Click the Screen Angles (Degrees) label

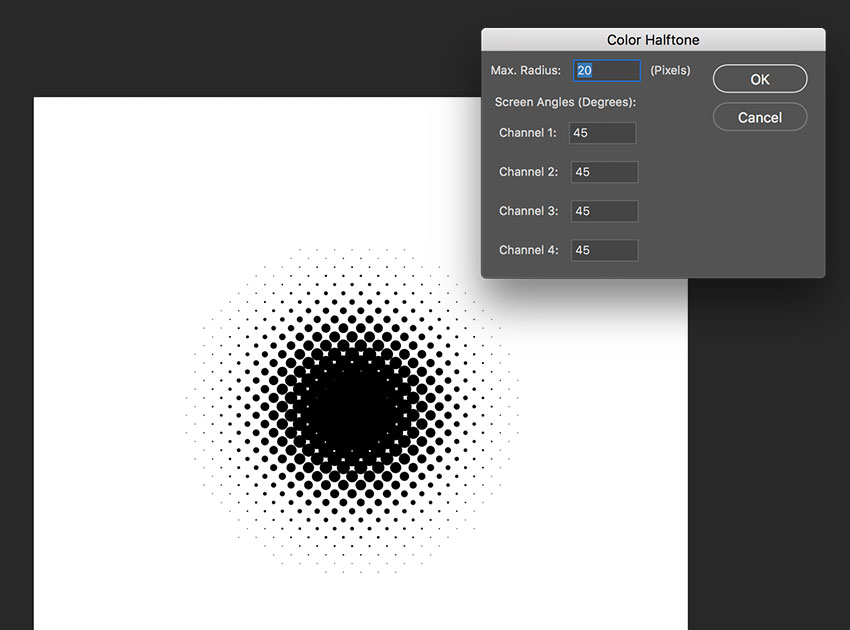[x=565, y=102]
